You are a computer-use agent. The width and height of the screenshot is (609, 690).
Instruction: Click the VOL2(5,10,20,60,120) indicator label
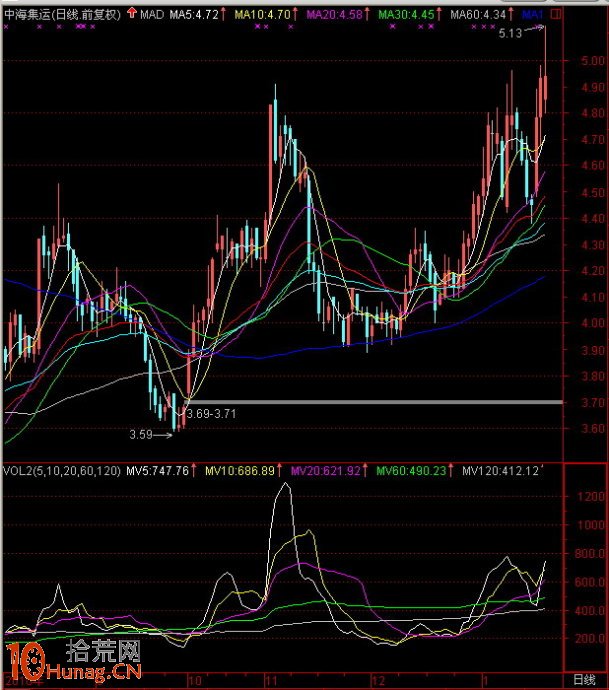[62, 471]
